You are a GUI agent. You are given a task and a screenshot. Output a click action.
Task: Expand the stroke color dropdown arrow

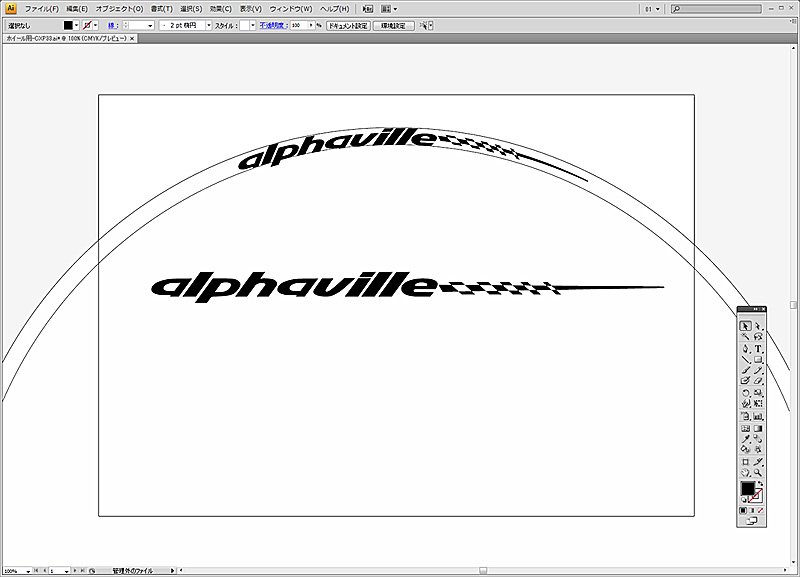click(95, 26)
